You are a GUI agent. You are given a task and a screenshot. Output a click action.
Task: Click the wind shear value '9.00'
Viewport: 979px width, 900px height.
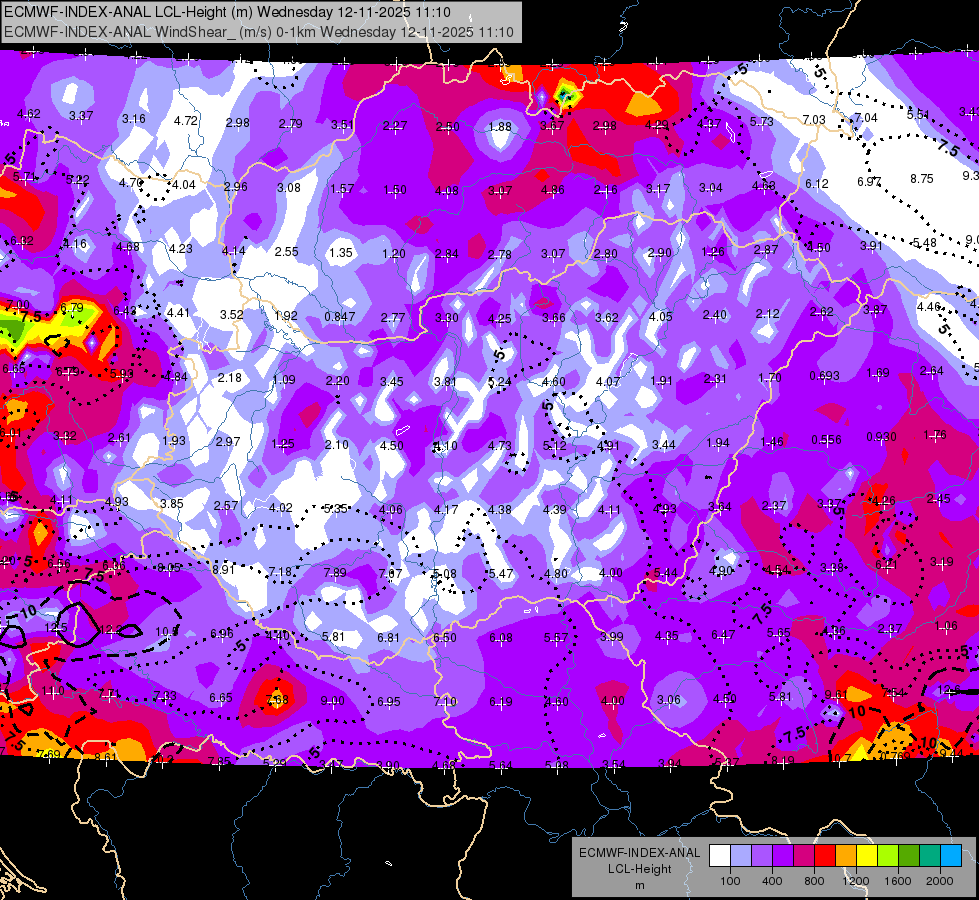(x=332, y=701)
